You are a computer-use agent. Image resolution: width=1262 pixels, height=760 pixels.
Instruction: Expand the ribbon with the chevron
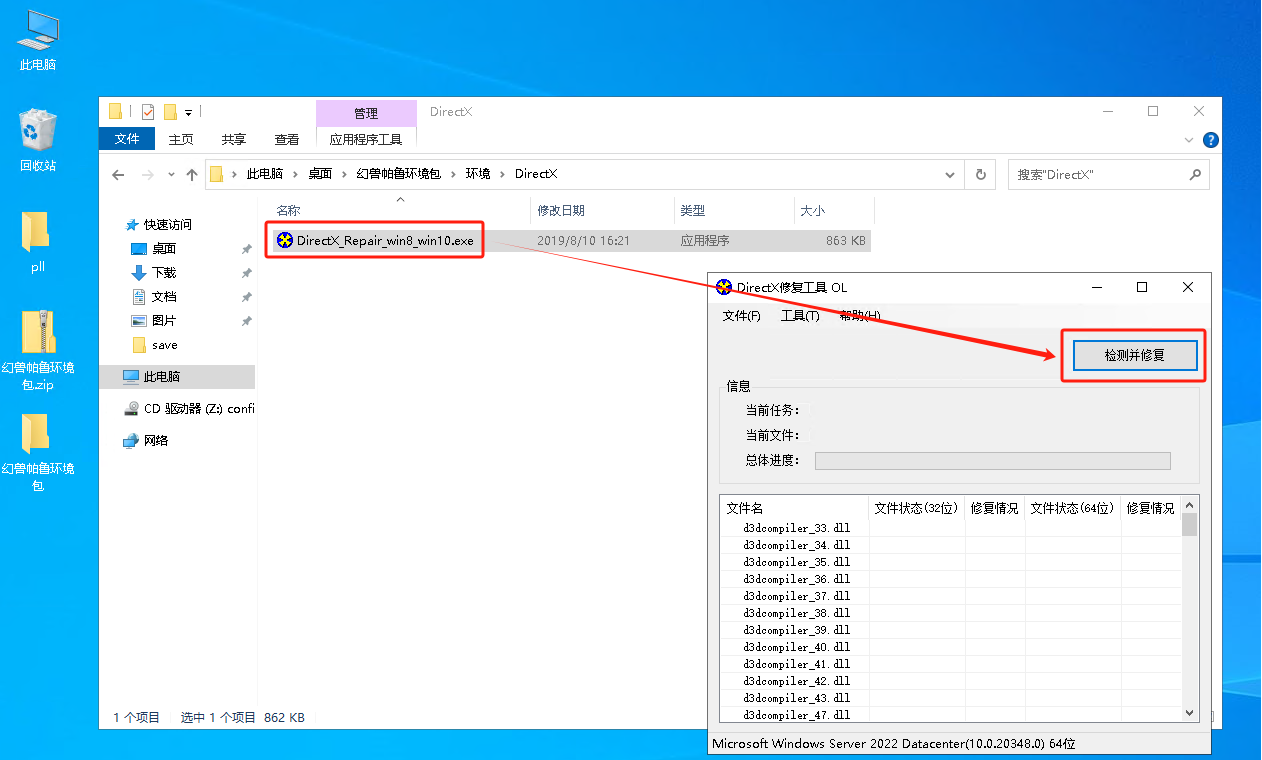tap(1188, 140)
